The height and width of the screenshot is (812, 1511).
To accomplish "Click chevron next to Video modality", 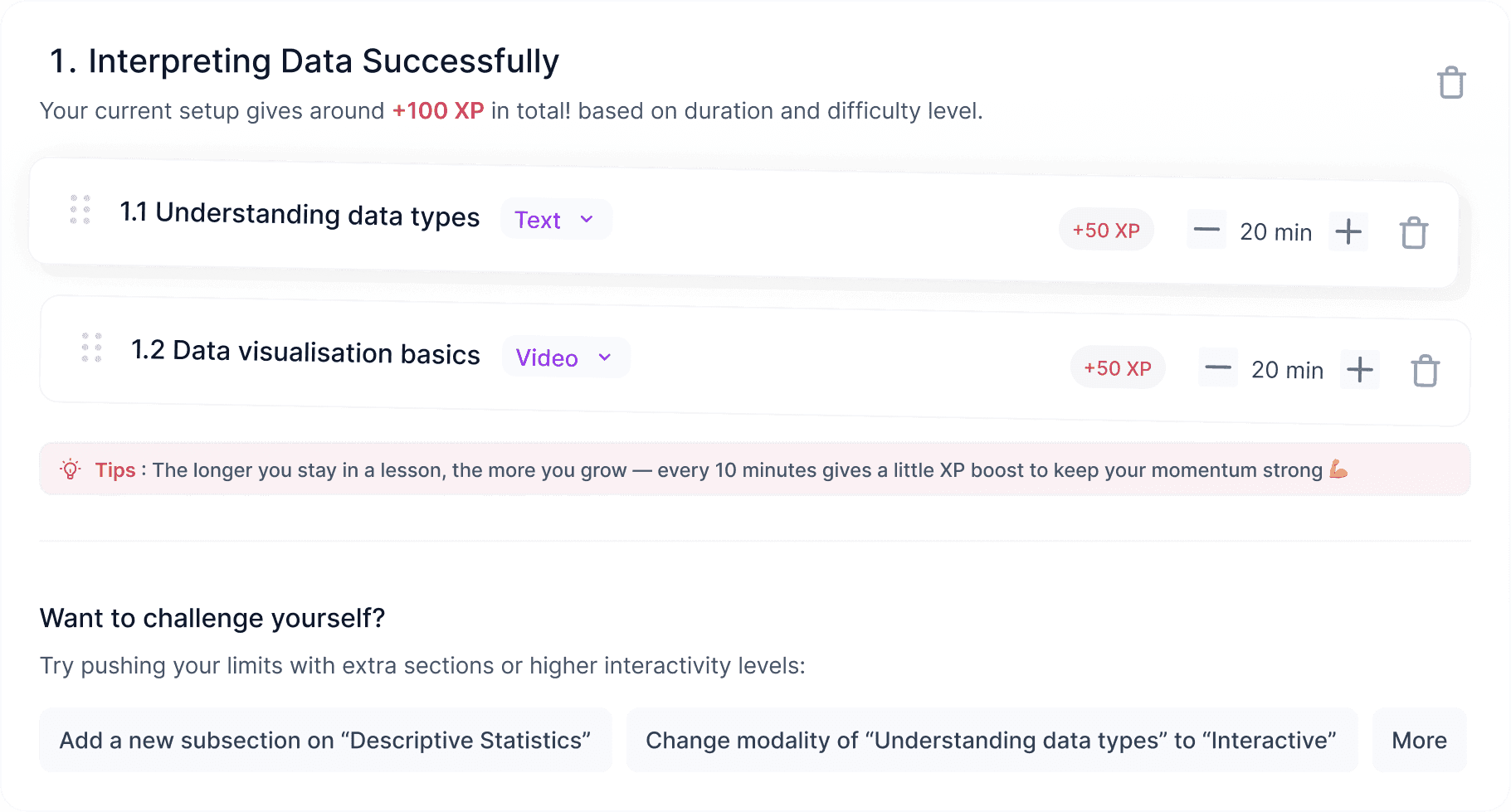I will (x=605, y=357).
